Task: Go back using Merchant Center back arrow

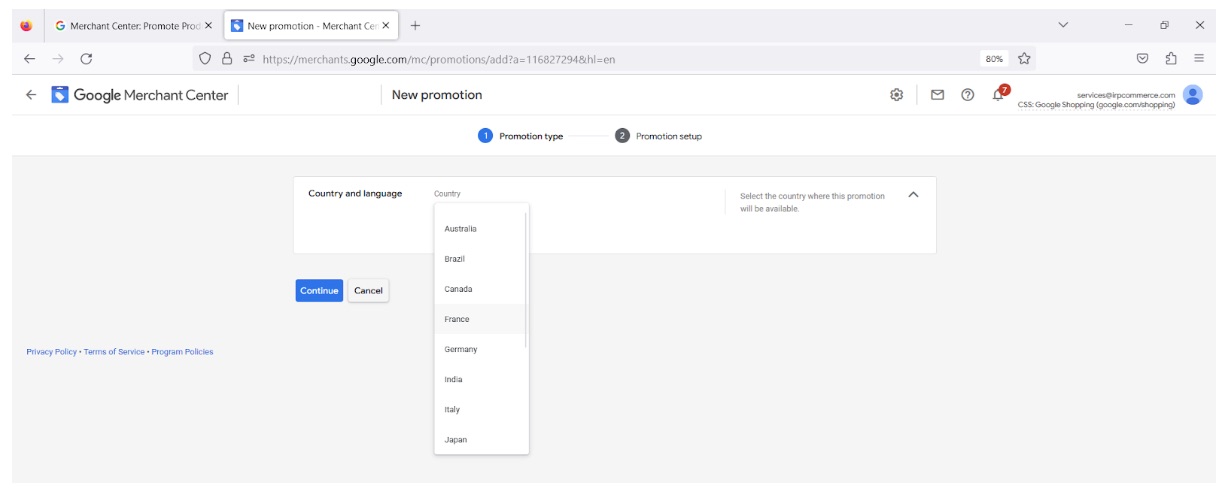Action: click(x=31, y=95)
